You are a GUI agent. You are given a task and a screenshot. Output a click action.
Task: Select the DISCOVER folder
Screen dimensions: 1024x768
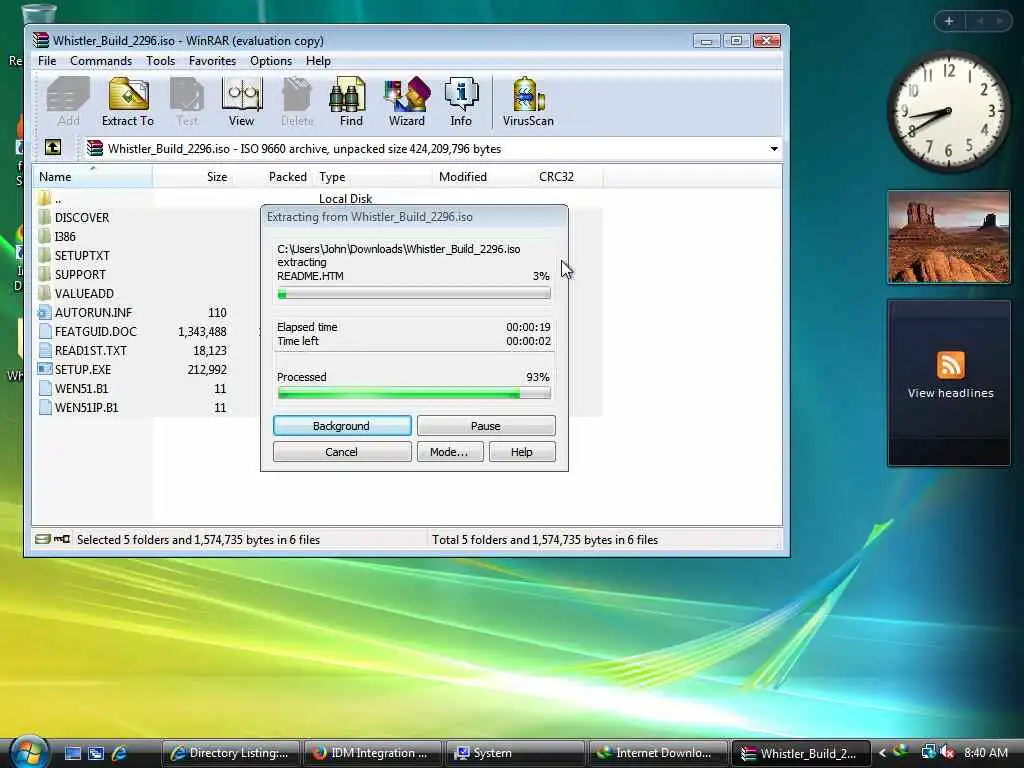coord(82,217)
